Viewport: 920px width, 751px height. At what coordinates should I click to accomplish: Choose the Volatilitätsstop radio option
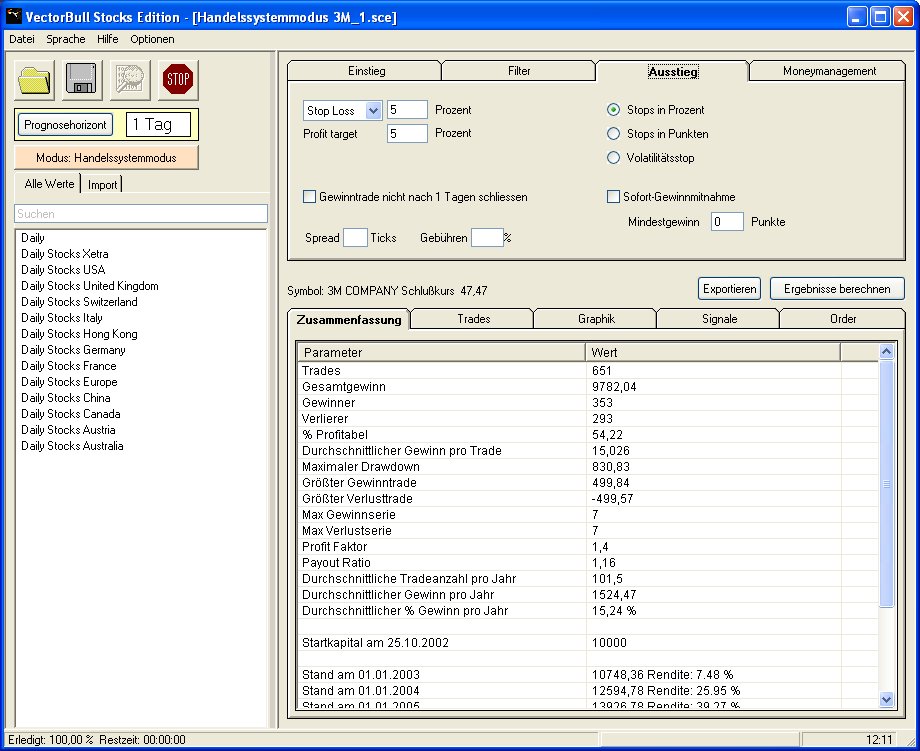pyautogui.click(x=614, y=158)
